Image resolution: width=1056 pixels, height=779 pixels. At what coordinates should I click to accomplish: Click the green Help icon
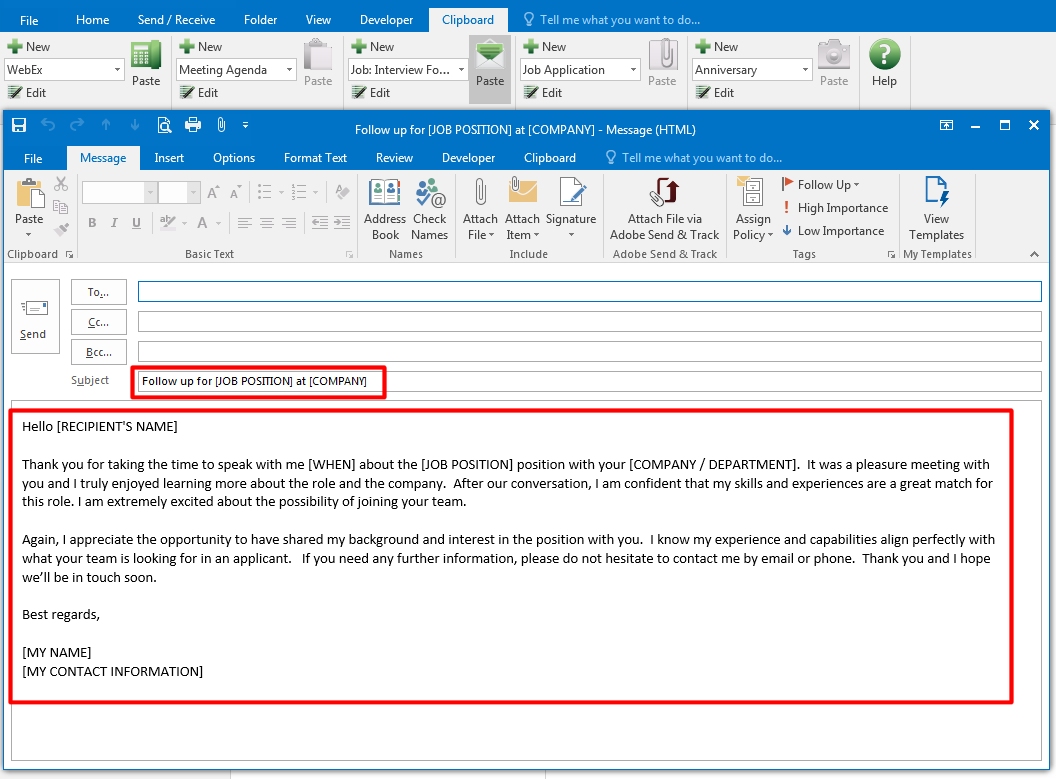click(884, 64)
